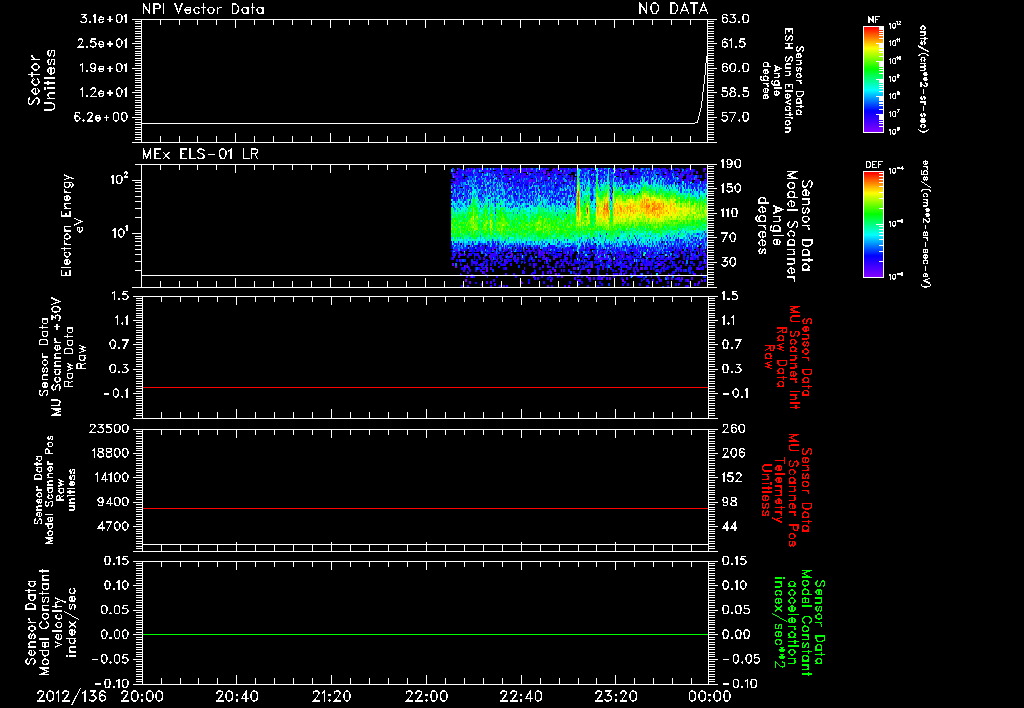Click the orange hot spot in electron spectrogram
The height and width of the screenshot is (708, 1024).
651,207
